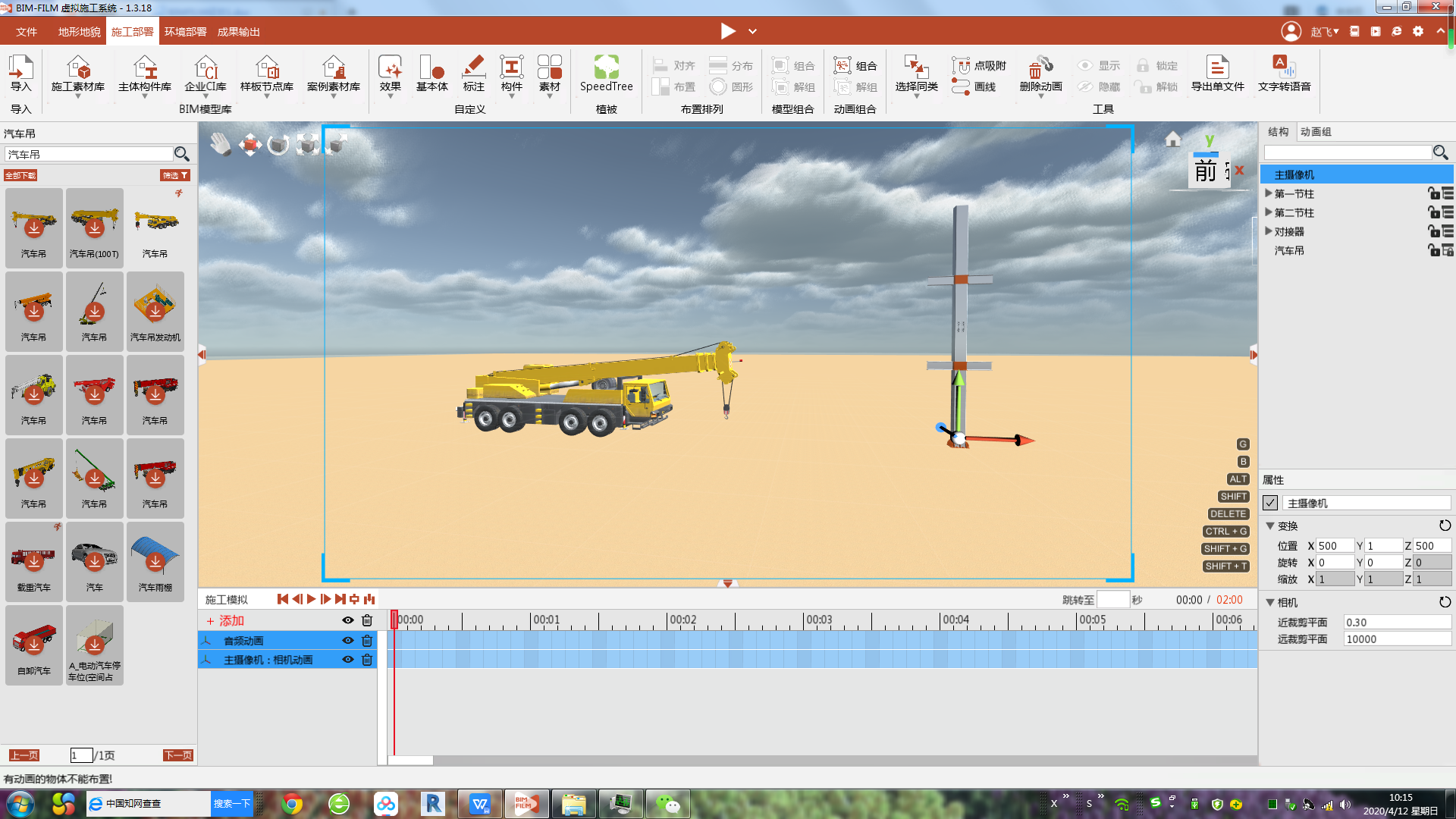Expand the 第一节柱 tree item
Viewport: 1456px width, 819px height.
click(1269, 193)
